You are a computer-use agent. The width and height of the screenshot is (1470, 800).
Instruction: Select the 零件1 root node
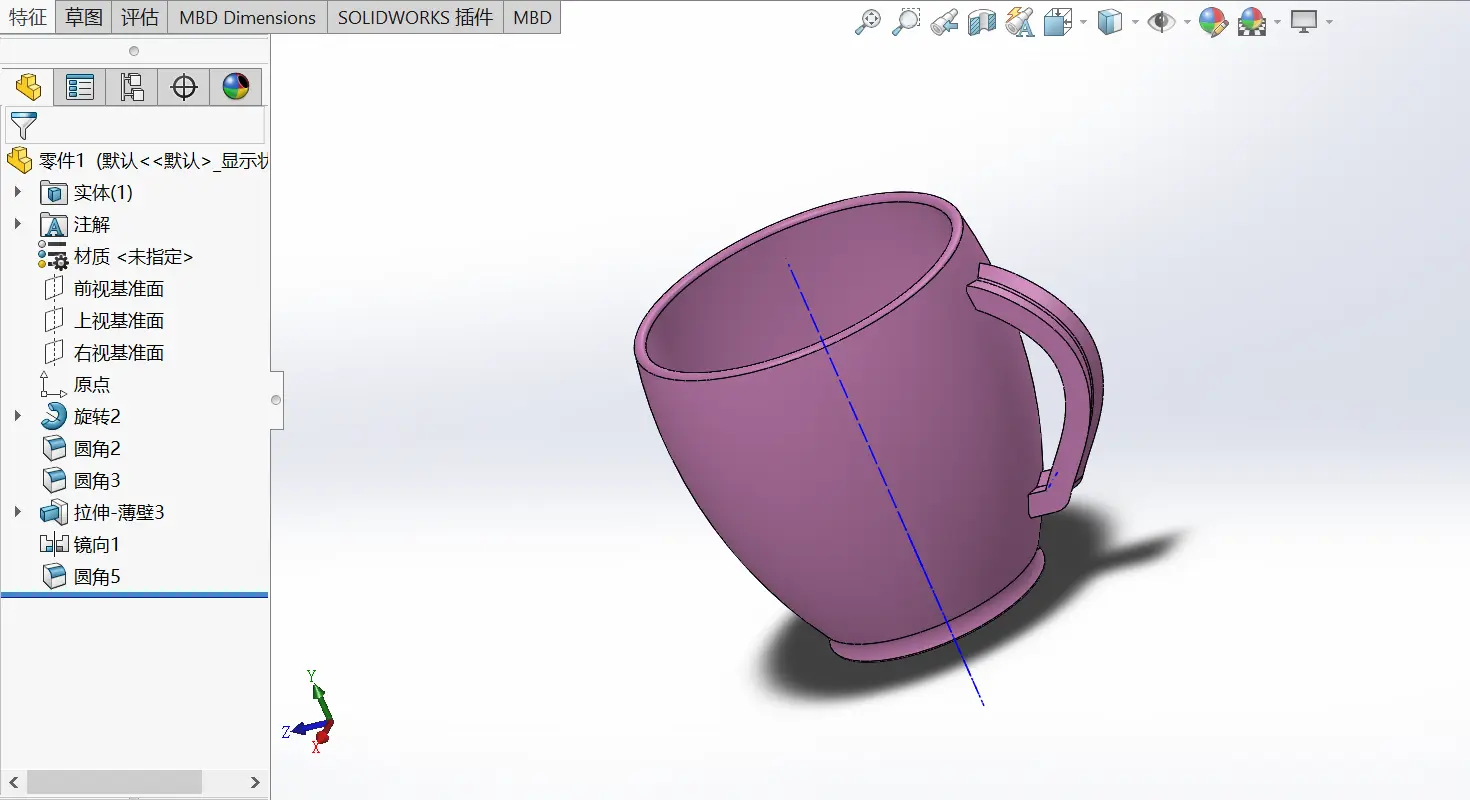tap(136, 160)
